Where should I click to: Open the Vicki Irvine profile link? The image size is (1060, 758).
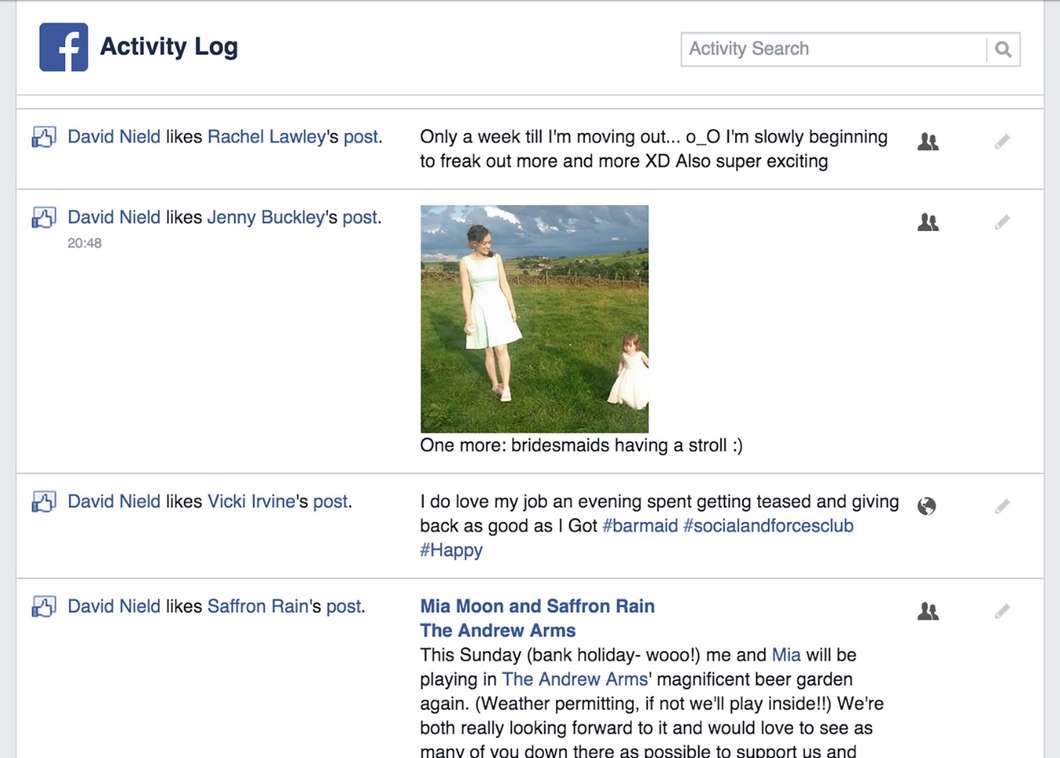pos(251,501)
